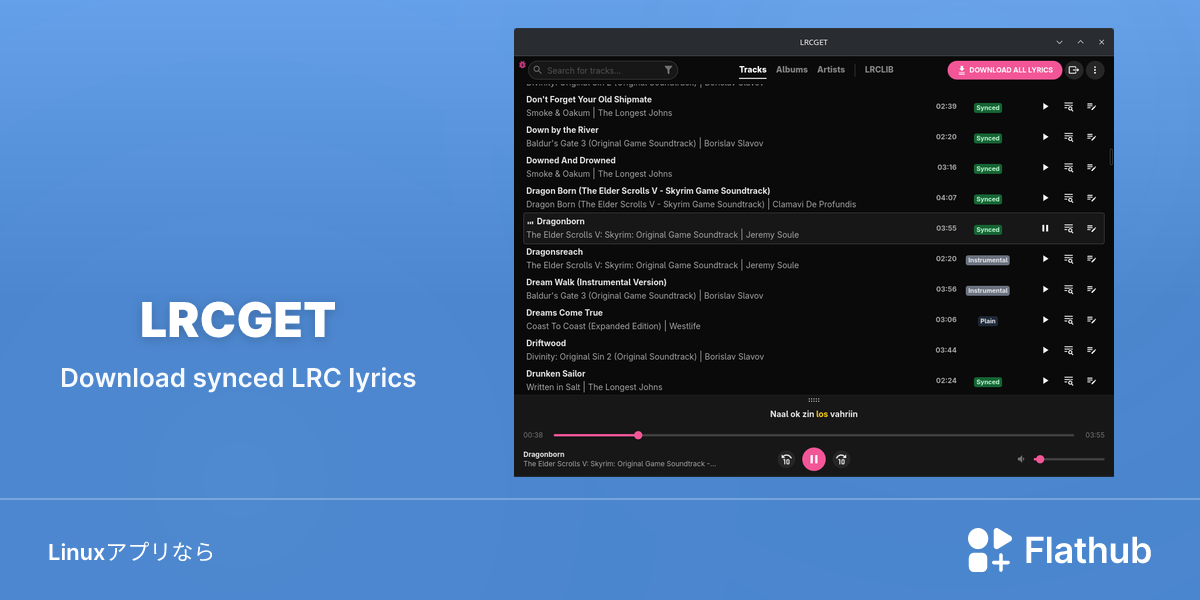Open the search filter funnel
This screenshot has height=600, width=1200.
pos(668,70)
